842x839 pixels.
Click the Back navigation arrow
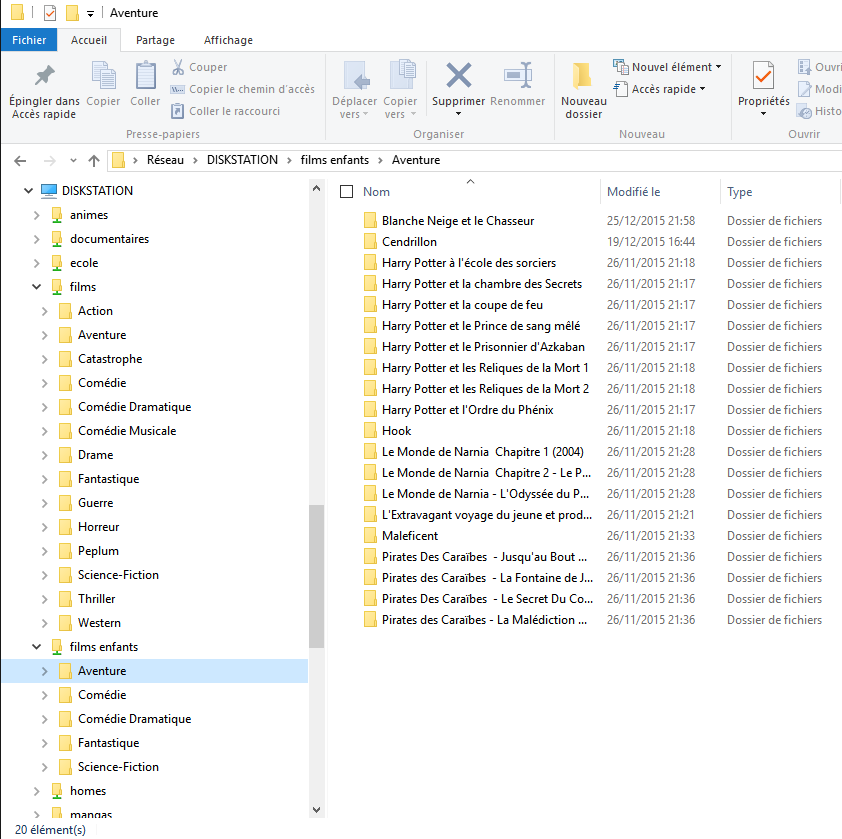pos(20,161)
